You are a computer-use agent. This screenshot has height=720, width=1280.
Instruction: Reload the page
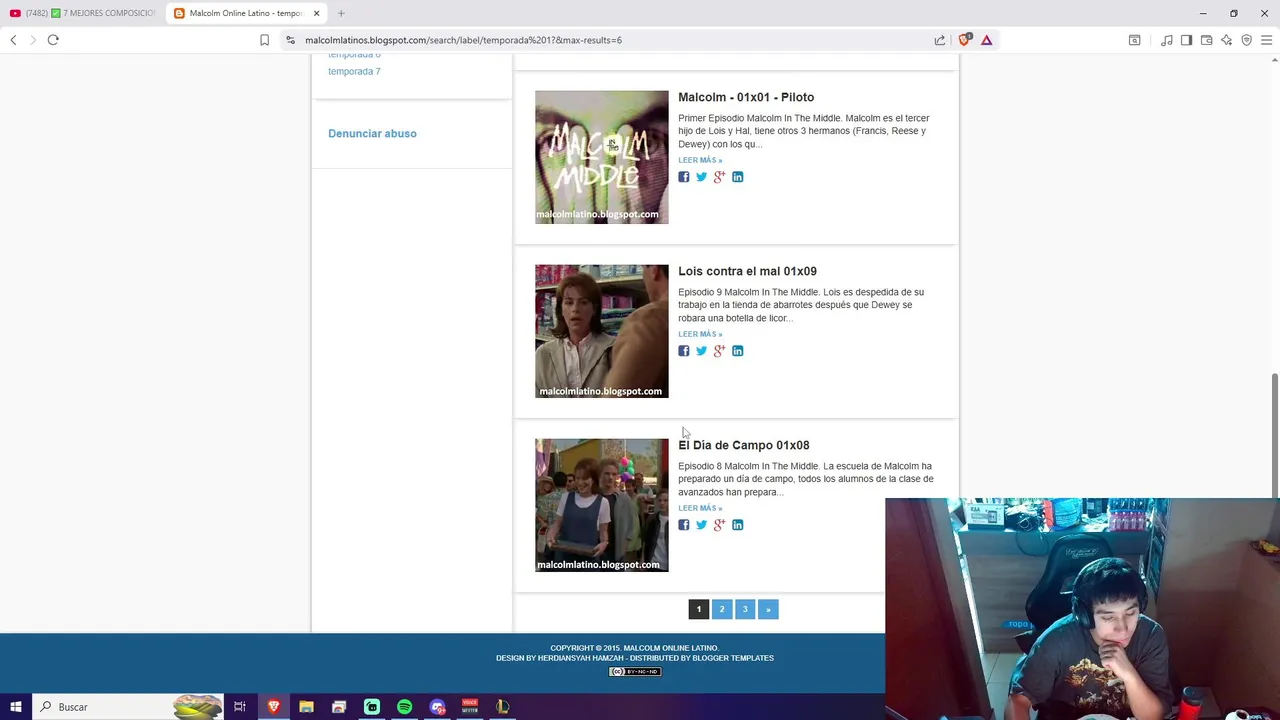point(53,40)
